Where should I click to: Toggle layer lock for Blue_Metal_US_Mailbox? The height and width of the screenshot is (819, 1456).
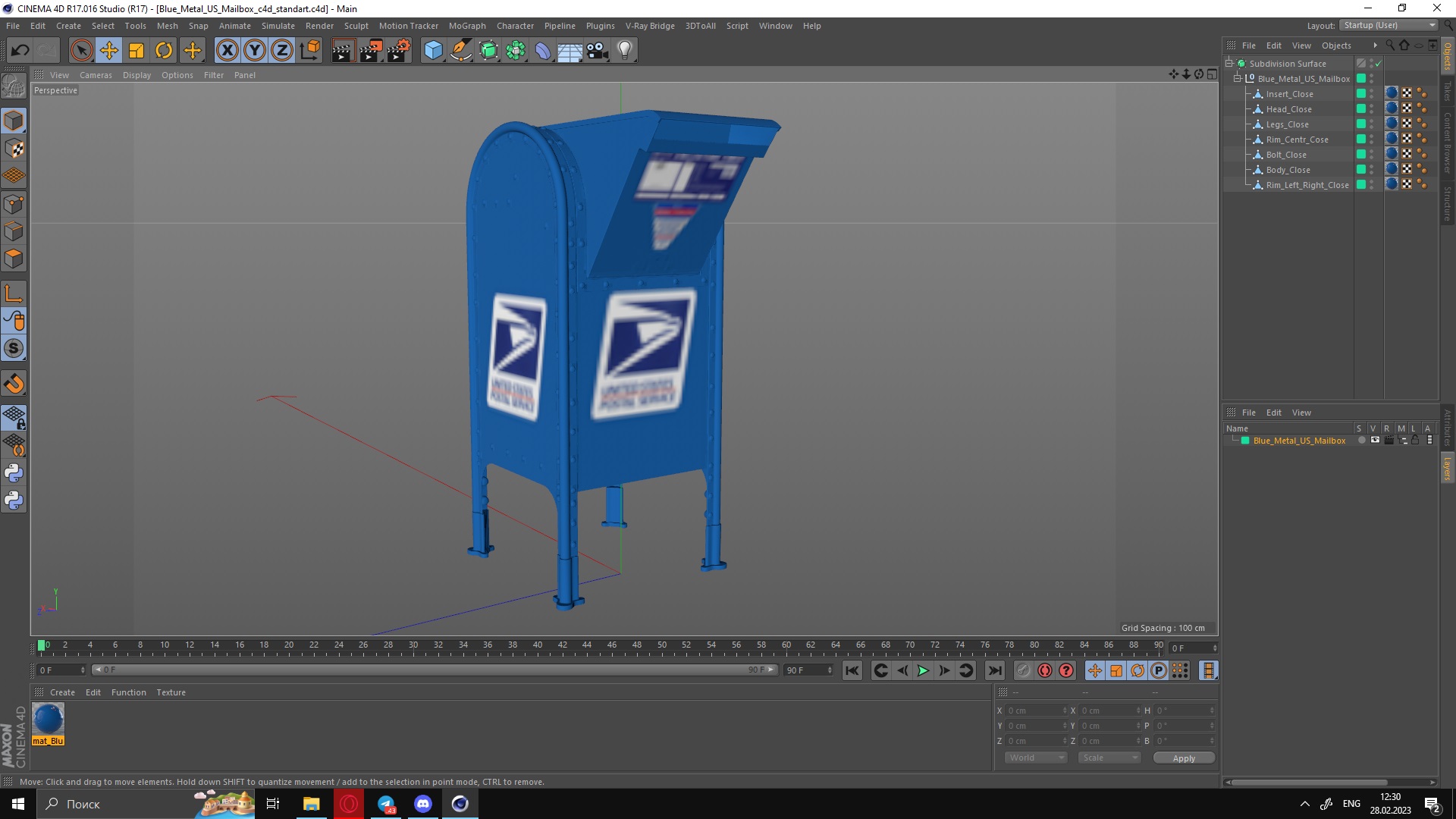point(1415,441)
